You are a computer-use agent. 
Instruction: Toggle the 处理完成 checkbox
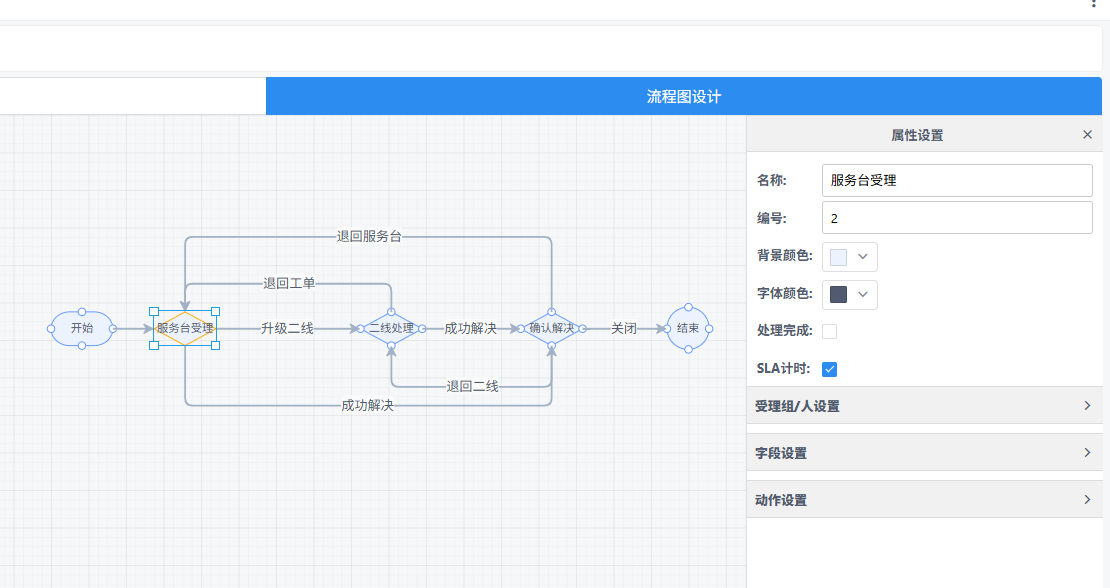point(830,331)
